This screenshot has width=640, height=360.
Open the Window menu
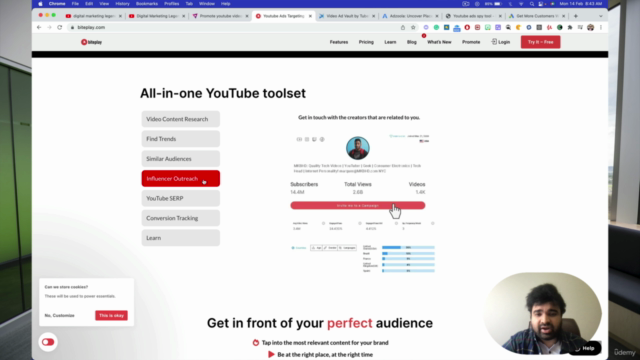click(x=207, y=4)
